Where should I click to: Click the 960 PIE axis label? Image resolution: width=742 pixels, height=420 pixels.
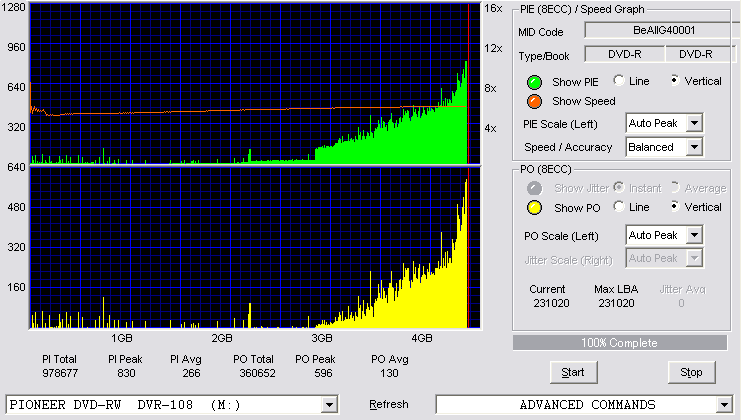coord(17,47)
